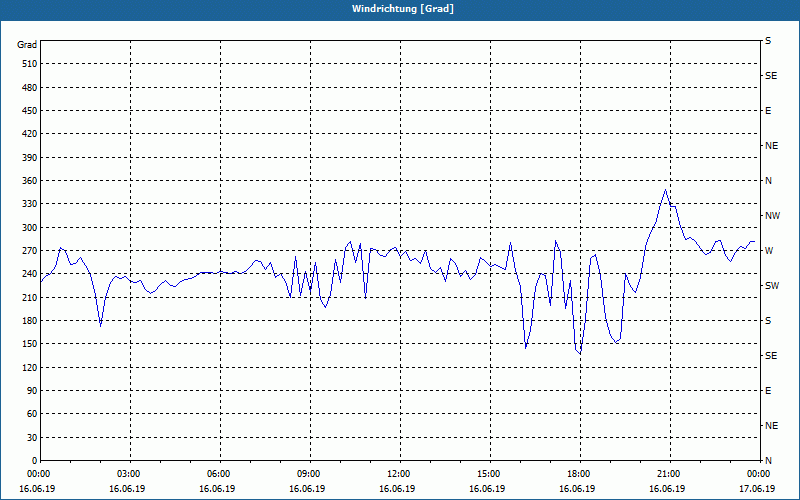Click the chart title "Windrichtung [Grad]"

click(x=403, y=9)
